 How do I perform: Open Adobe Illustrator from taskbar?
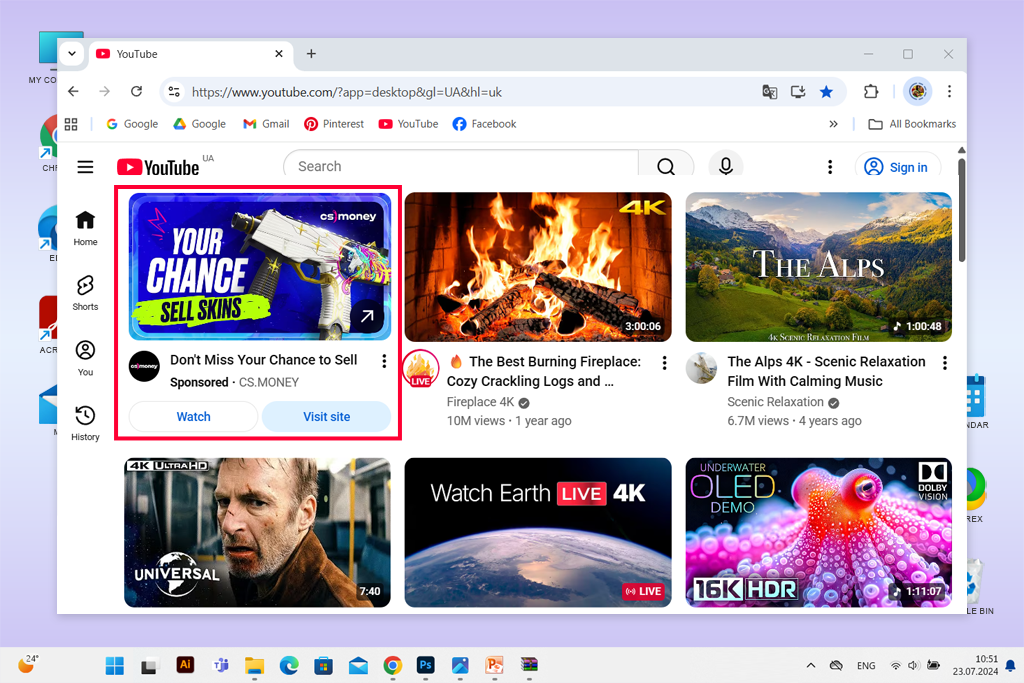185,665
